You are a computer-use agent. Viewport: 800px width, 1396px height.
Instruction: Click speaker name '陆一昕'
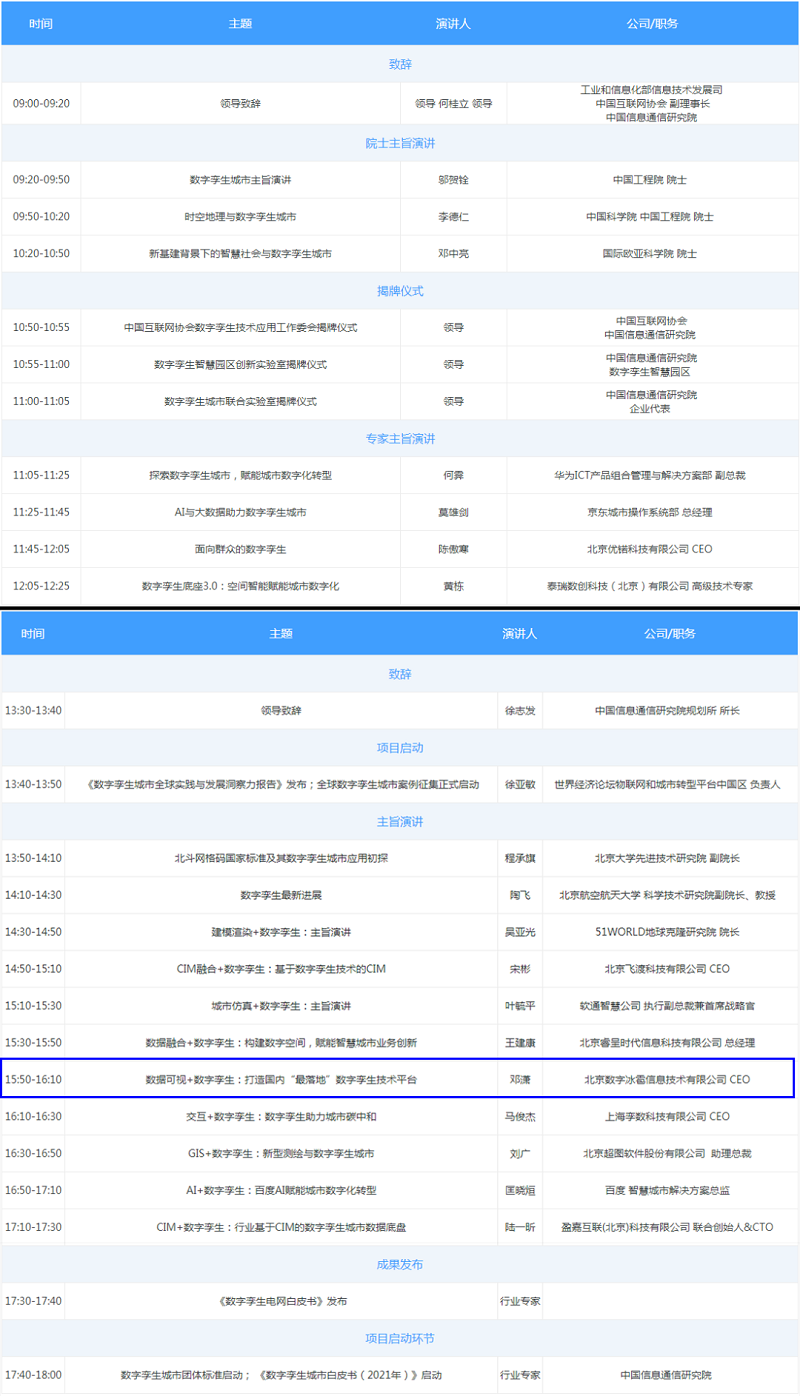click(520, 1227)
